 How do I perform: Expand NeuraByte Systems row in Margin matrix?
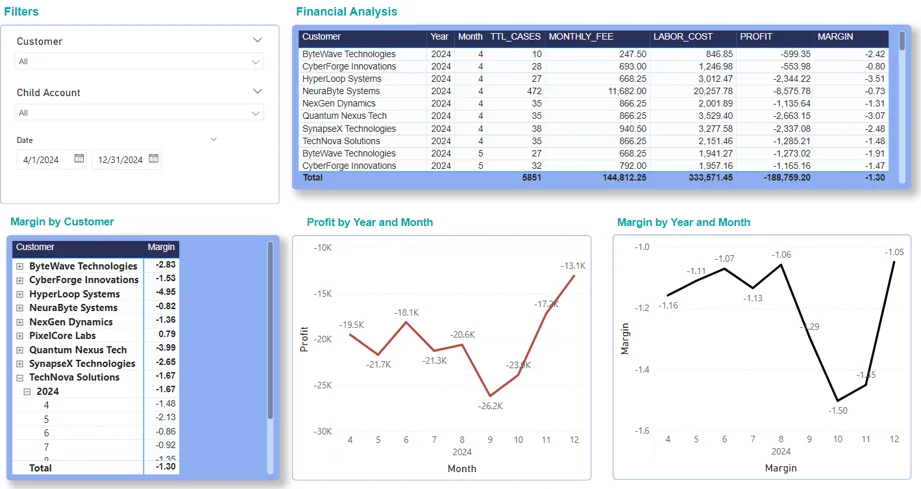[x=19, y=308]
